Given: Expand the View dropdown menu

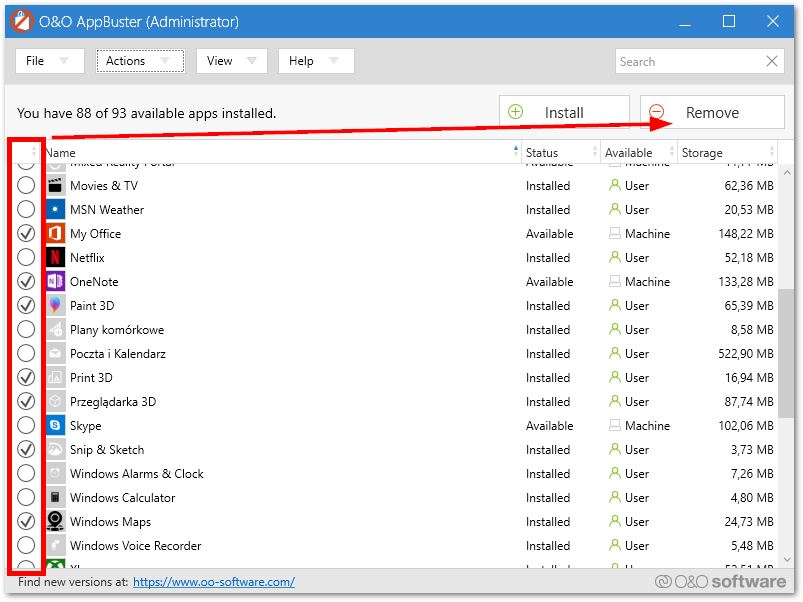Looking at the screenshot, I should [x=232, y=61].
